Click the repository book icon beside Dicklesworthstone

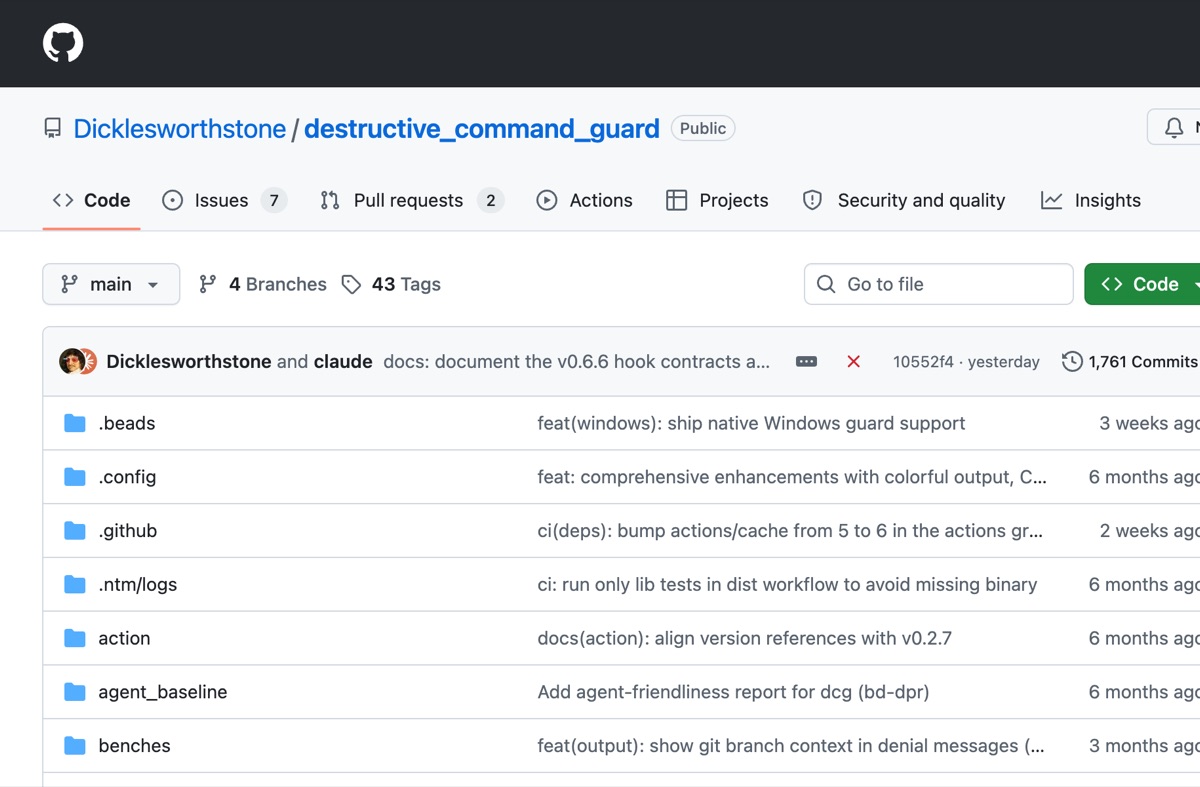(x=52, y=128)
